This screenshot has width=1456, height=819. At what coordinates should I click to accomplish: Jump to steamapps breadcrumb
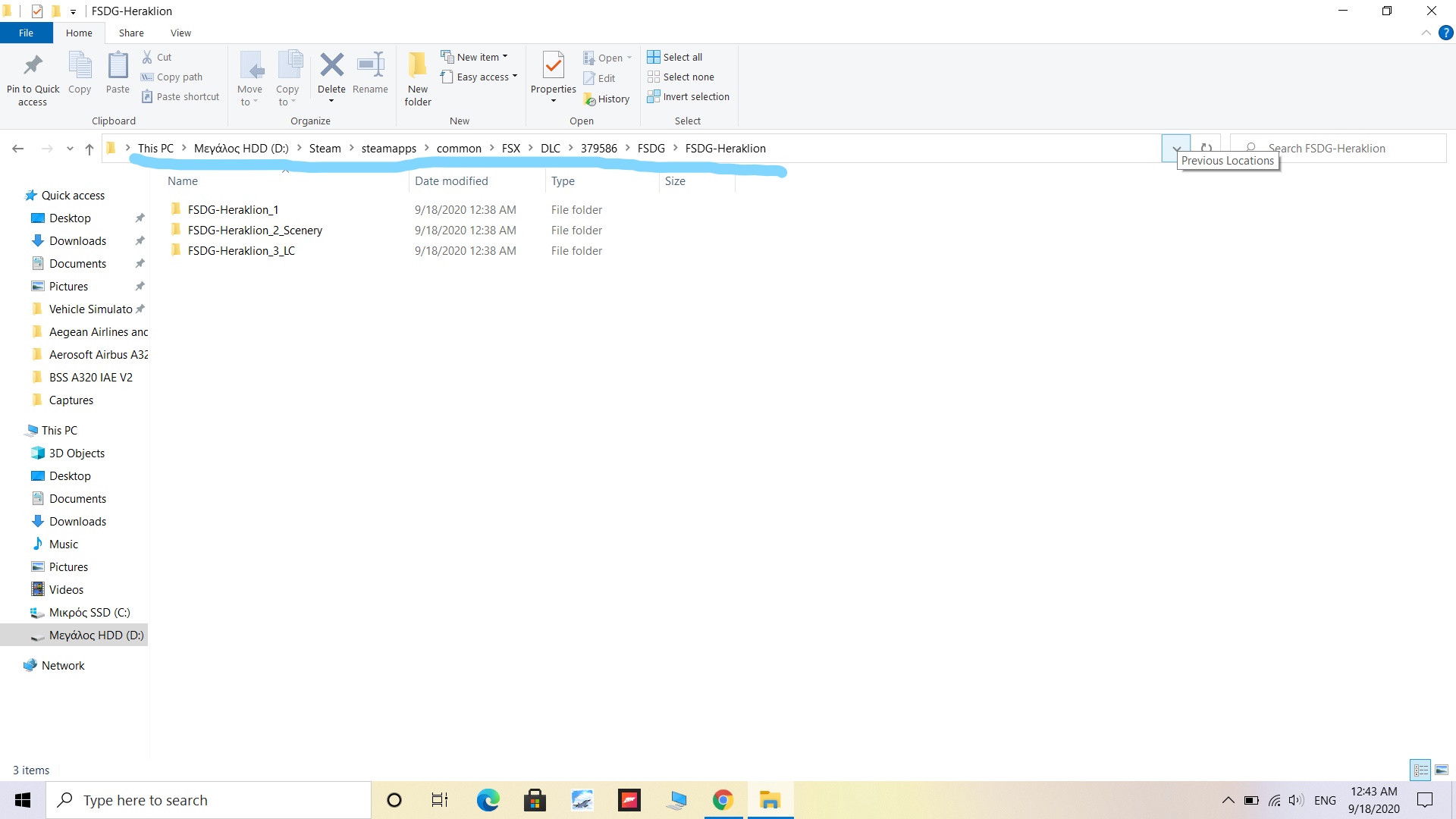click(389, 149)
